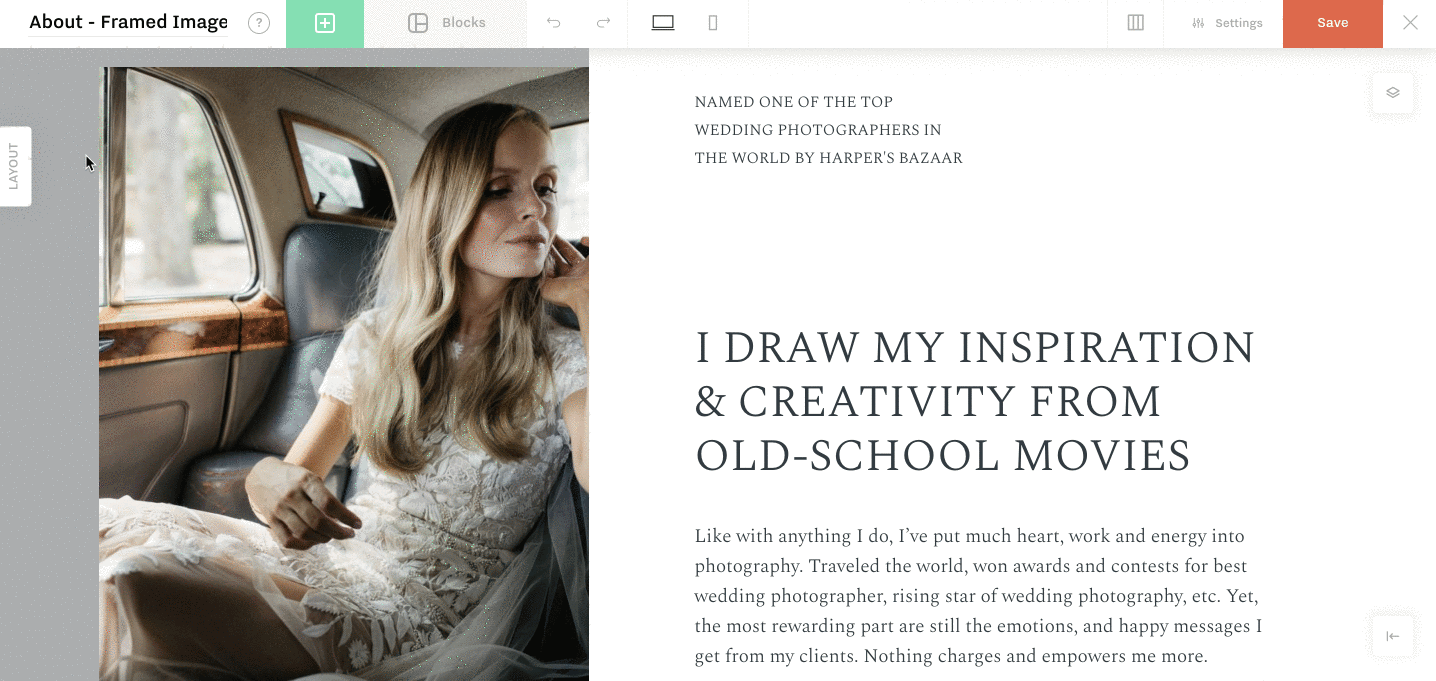Open the layers stack icon

click(1393, 93)
